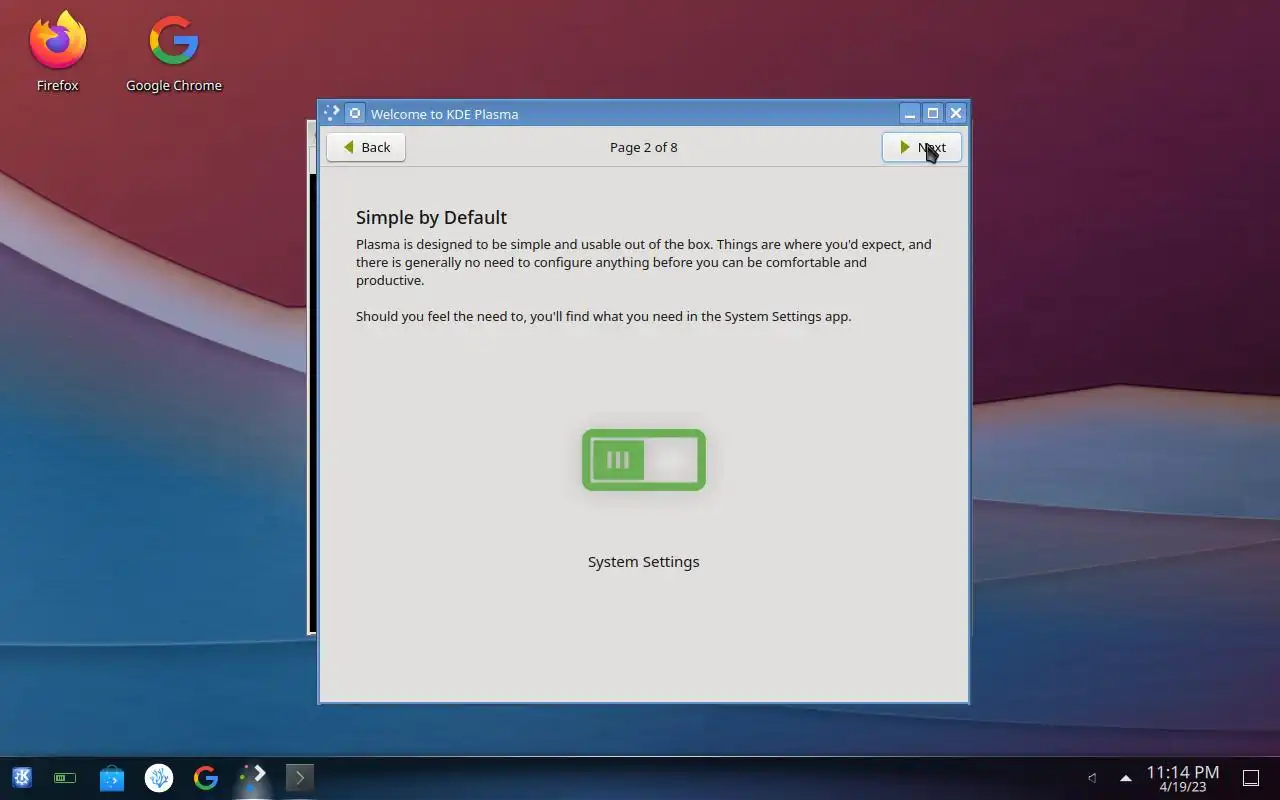Launch Discover software center from taskbar
The height and width of the screenshot is (800, 1280).
tap(112, 777)
